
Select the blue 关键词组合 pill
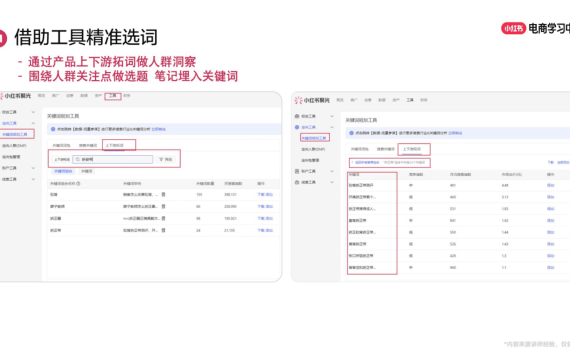63,171
